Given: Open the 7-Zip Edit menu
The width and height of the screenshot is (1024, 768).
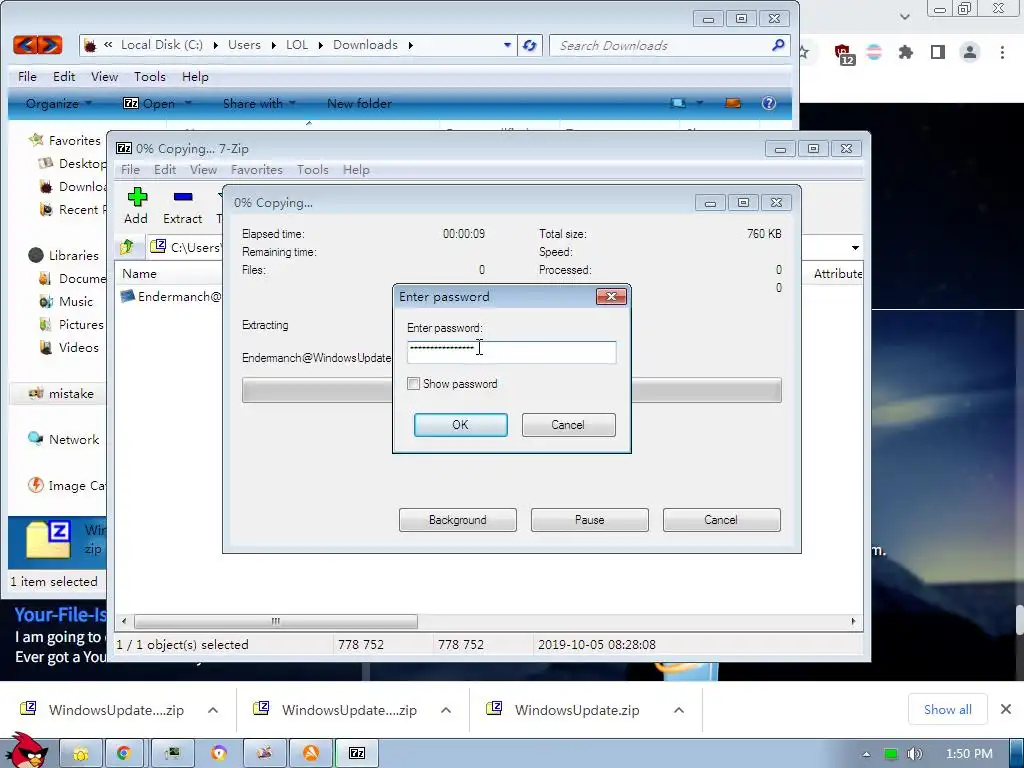Looking at the screenshot, I should pos(165,170).
